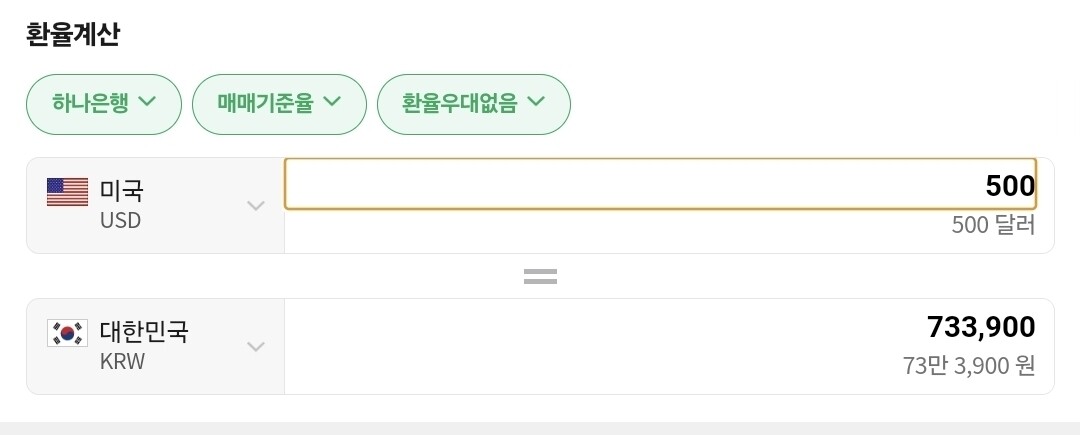Expand the KRW currency selector chevron
The height and width of the screenshot is (435, 1080).
click(256, 347)
